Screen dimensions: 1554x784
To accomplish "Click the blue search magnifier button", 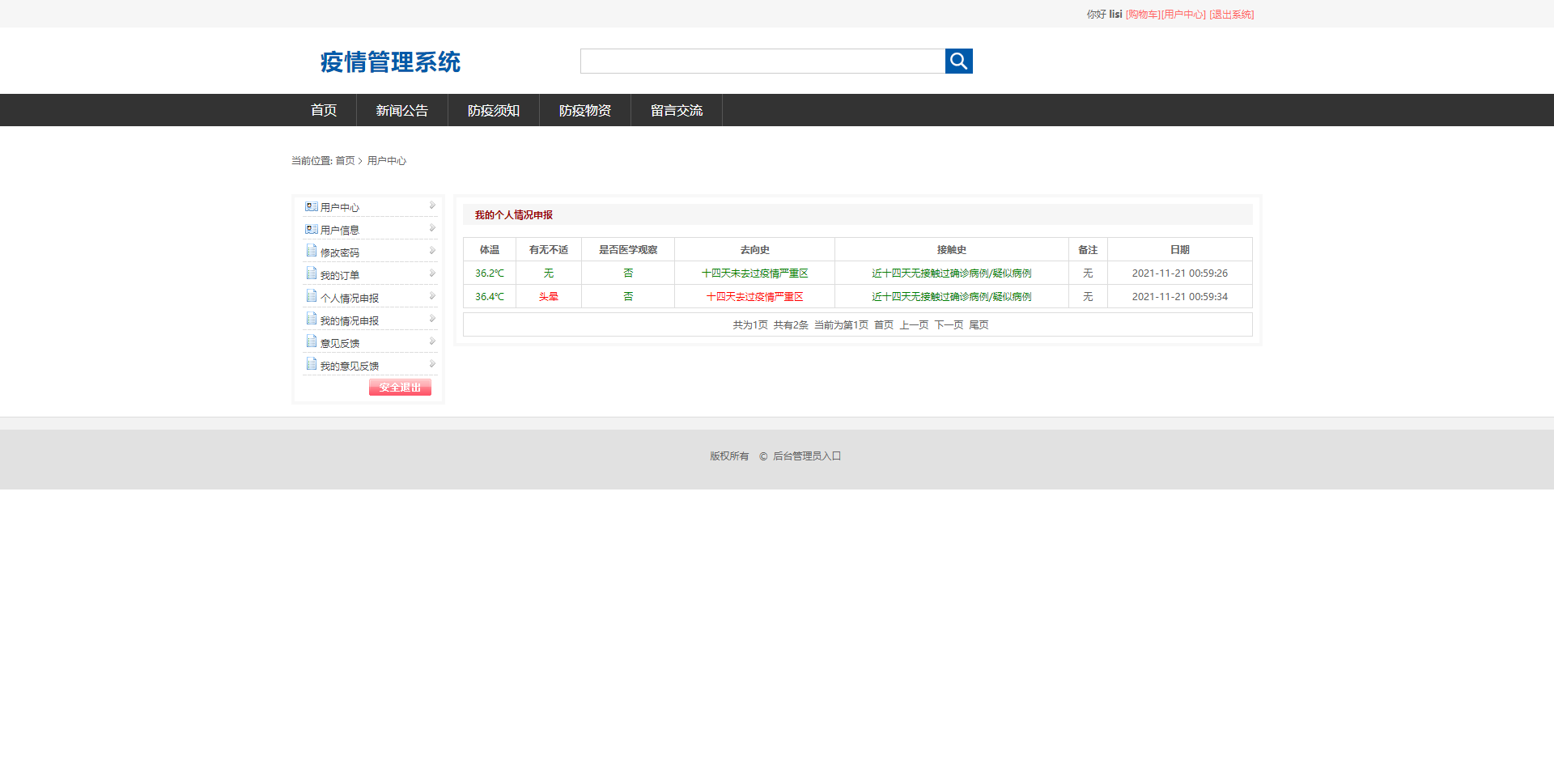I will point(958,61).
